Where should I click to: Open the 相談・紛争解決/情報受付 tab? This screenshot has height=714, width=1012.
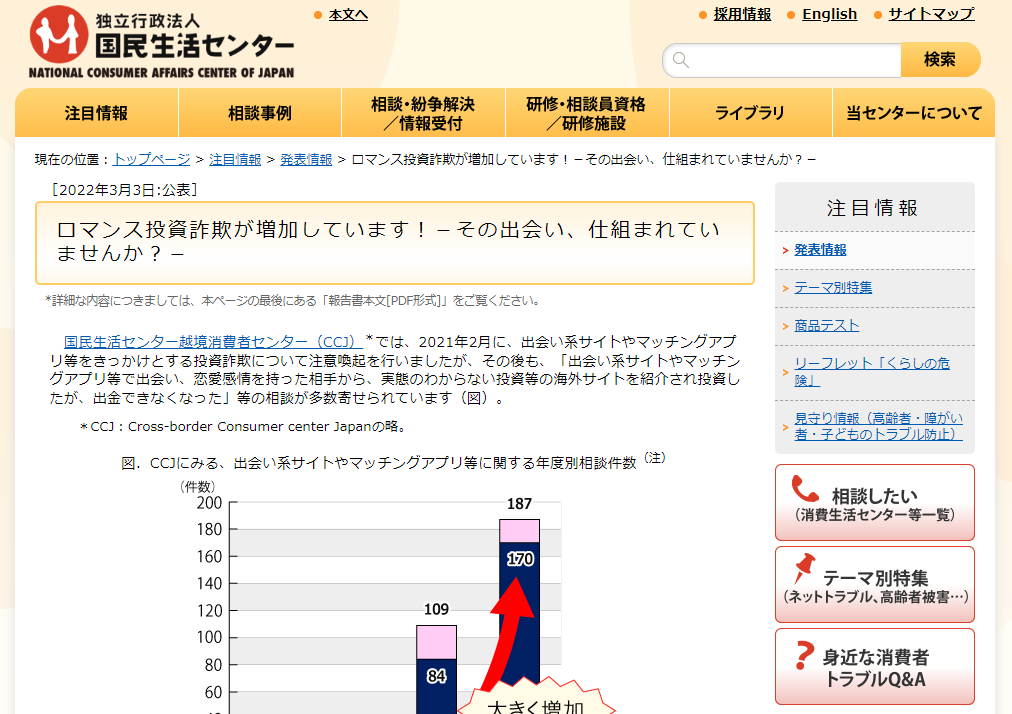(x=423, y=113)
